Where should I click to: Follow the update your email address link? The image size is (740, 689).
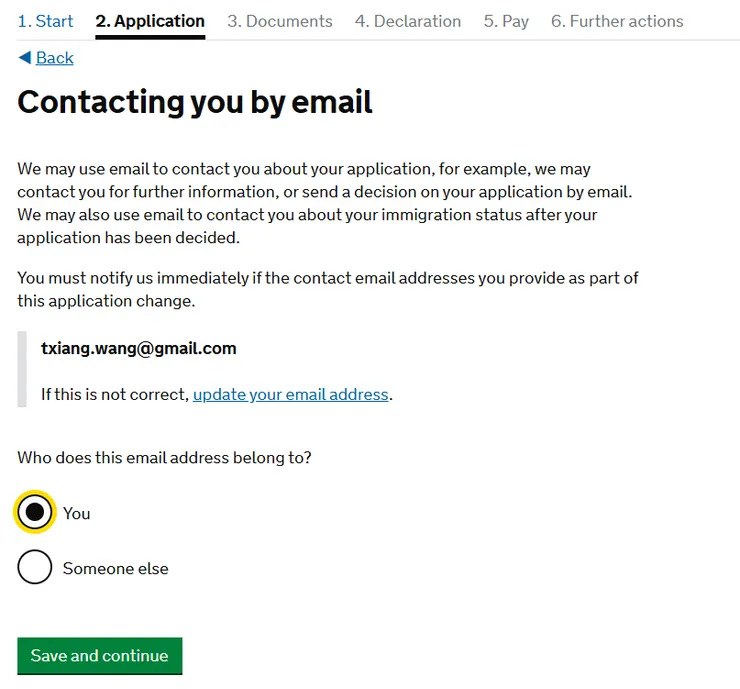click(x=290, y=394)
